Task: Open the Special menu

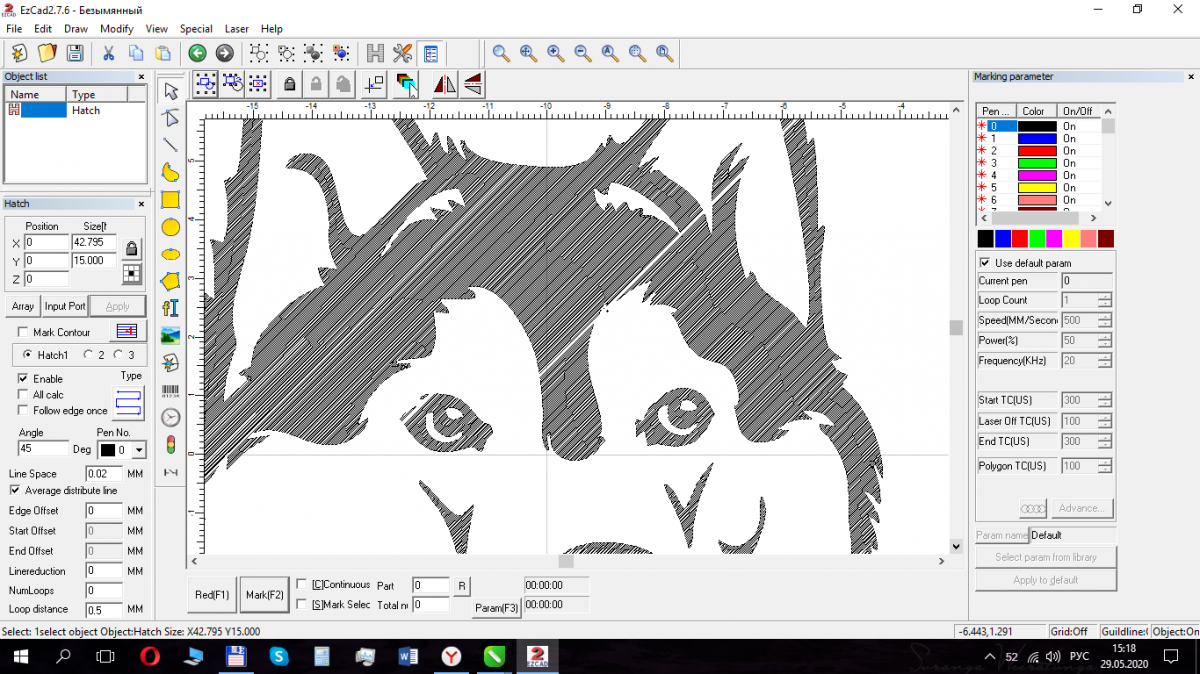Action: (x=196, y=29)
